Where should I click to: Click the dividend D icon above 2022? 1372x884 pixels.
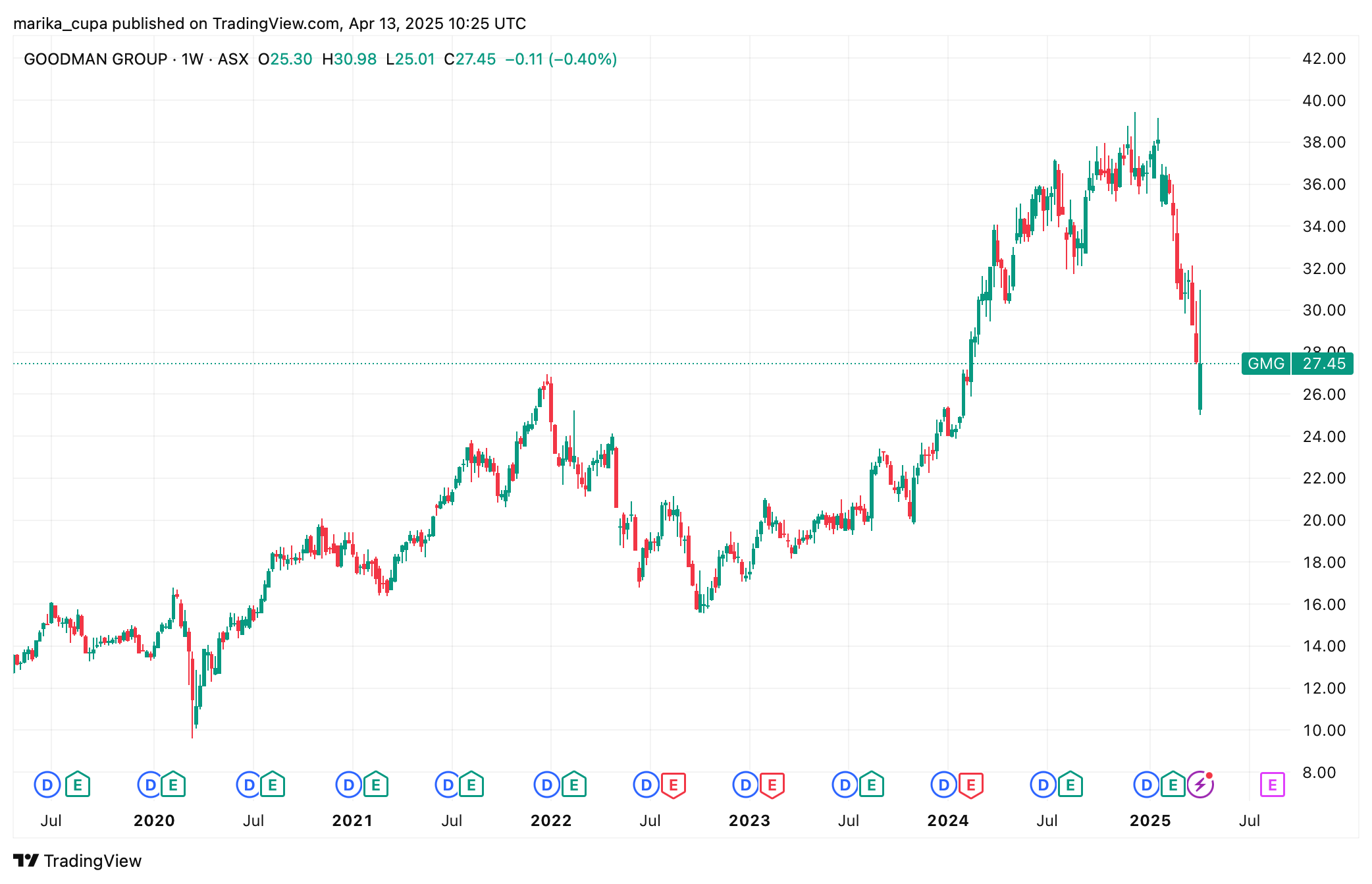pos(547,785)
